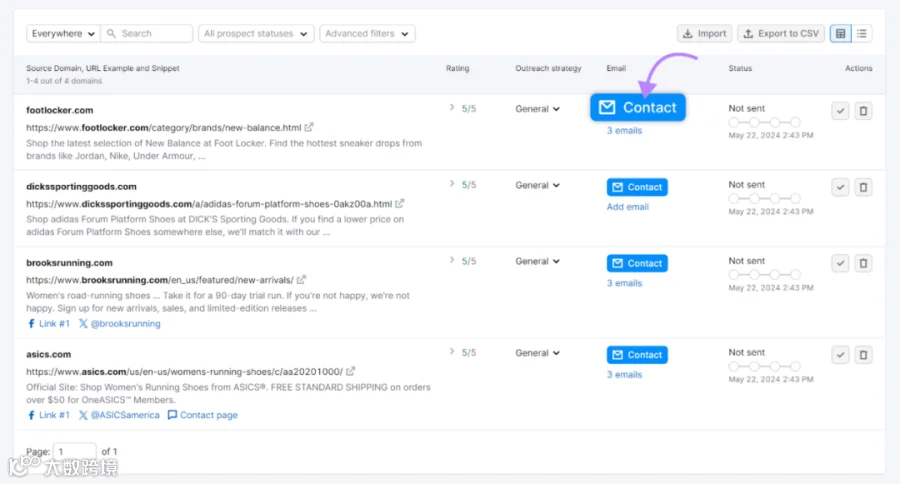Open All prospect statuses dropdown
The width and height of the screenshot is (900, 484).
(x=256, y=33)
